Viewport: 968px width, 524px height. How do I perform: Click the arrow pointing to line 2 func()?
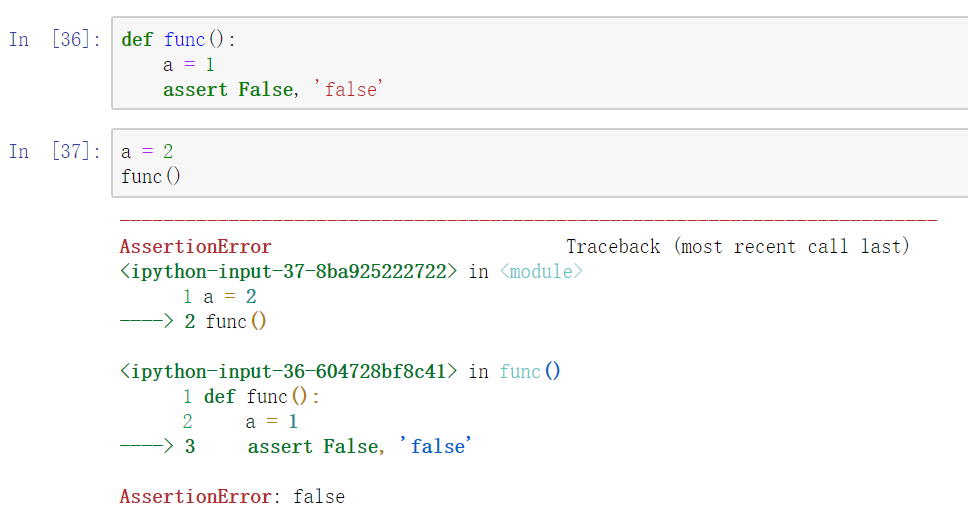pyautogui.click(x=146, y=321)
